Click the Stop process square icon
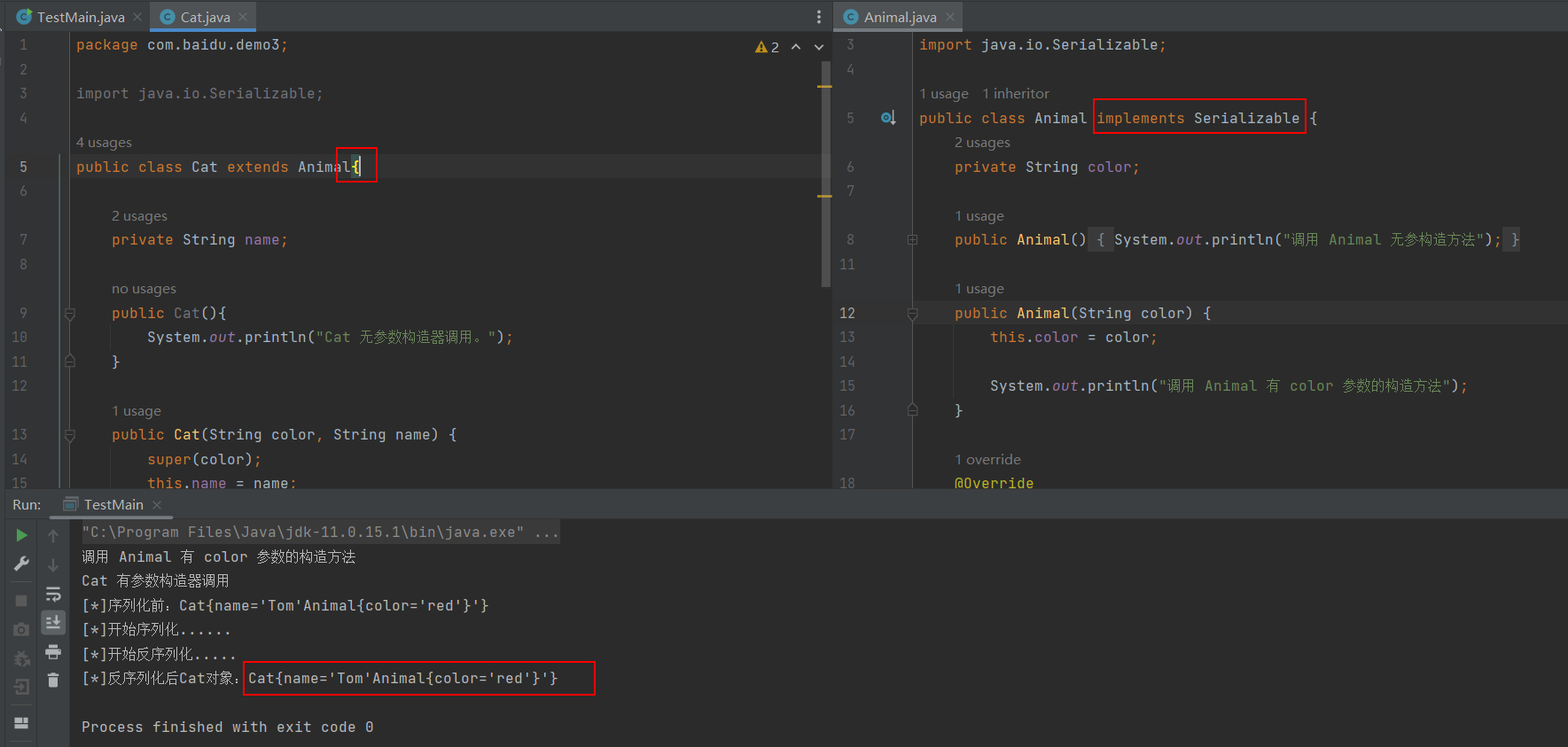 [x=21, y=601]
